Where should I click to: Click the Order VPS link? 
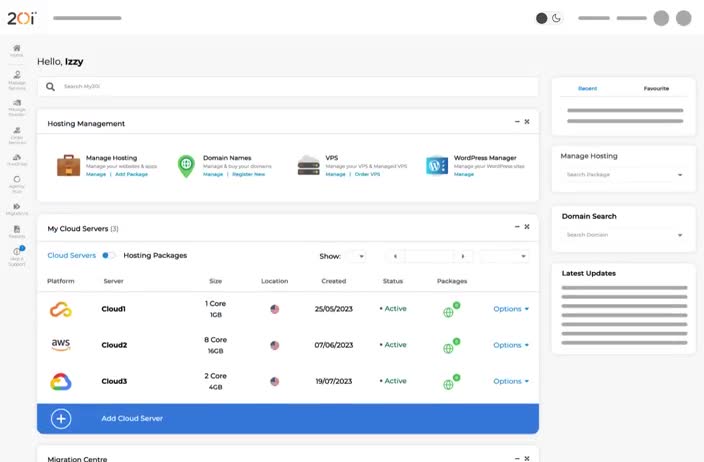tap(367, 174)
